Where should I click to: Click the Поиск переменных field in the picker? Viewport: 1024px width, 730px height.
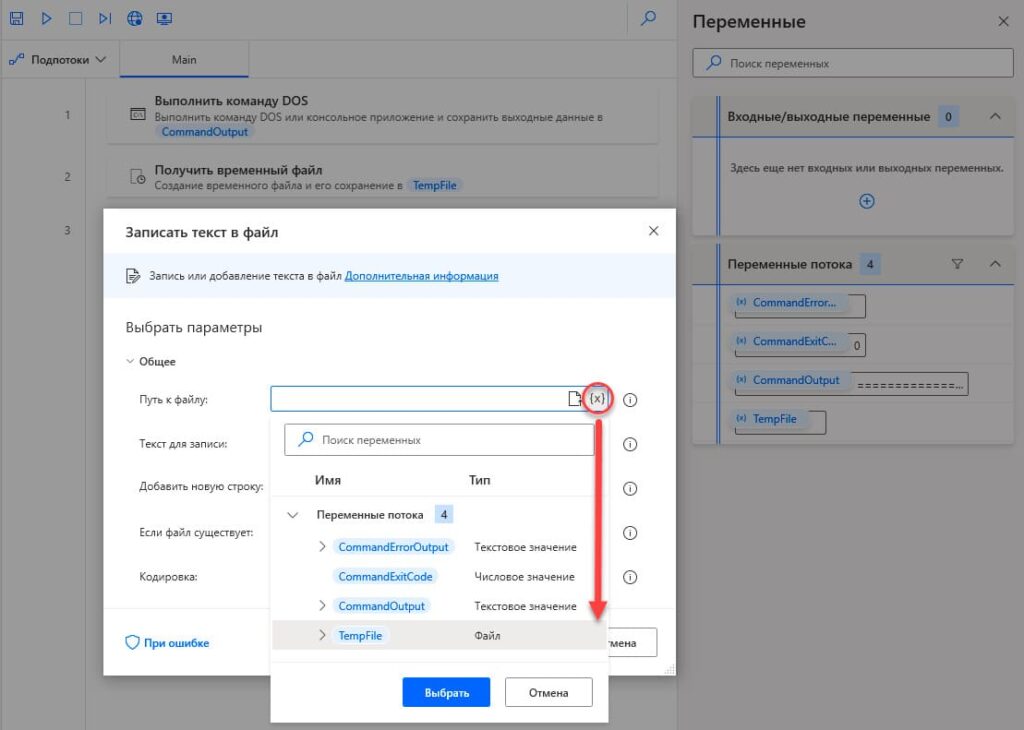pyautogui.click(x=450, y=440)
